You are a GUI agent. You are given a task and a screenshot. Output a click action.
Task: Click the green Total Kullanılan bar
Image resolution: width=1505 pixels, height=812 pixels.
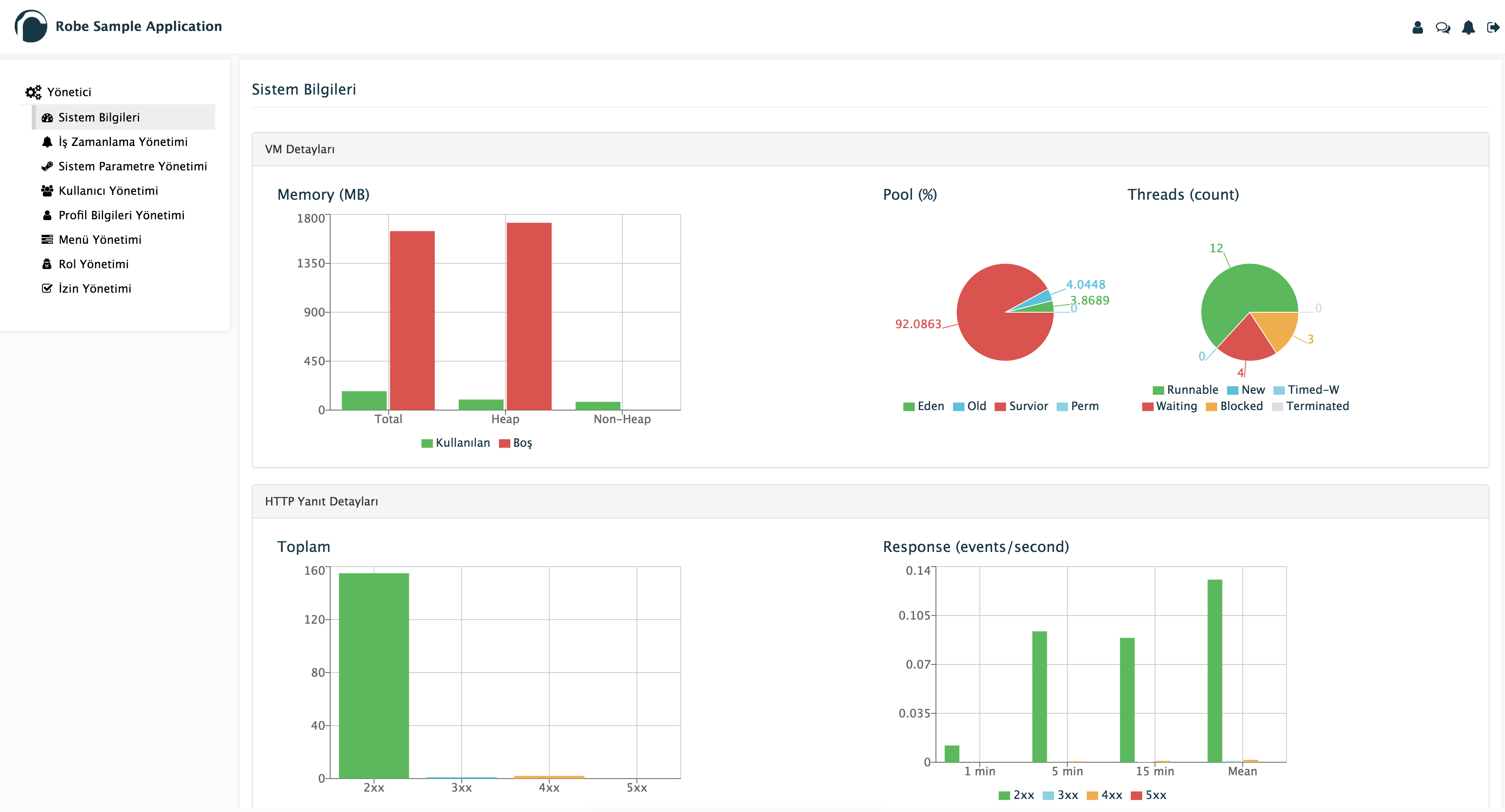pyautogui.click(x=364, y=401)
